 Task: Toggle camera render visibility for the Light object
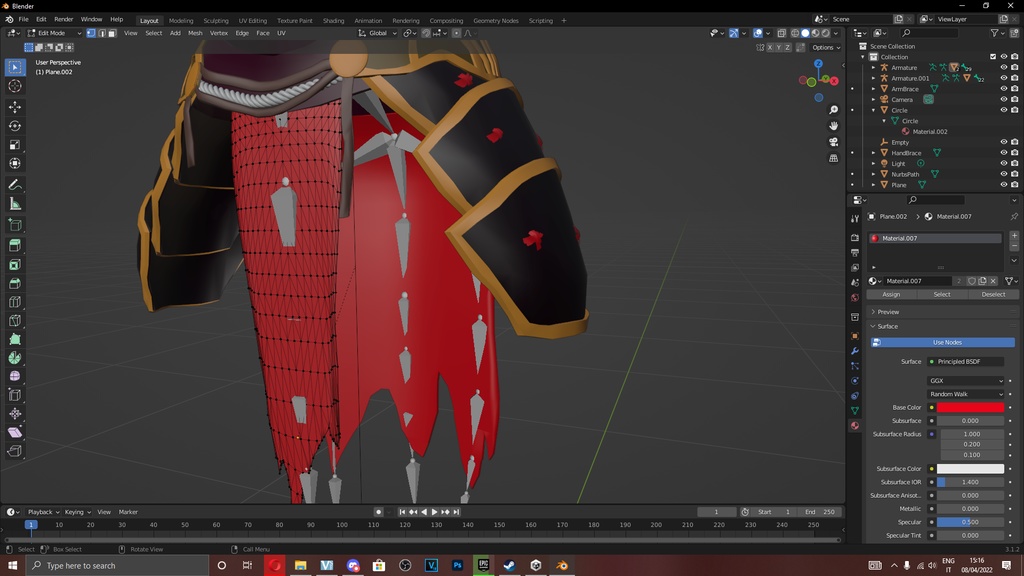pyautogui.click(x=1013, y=162)
